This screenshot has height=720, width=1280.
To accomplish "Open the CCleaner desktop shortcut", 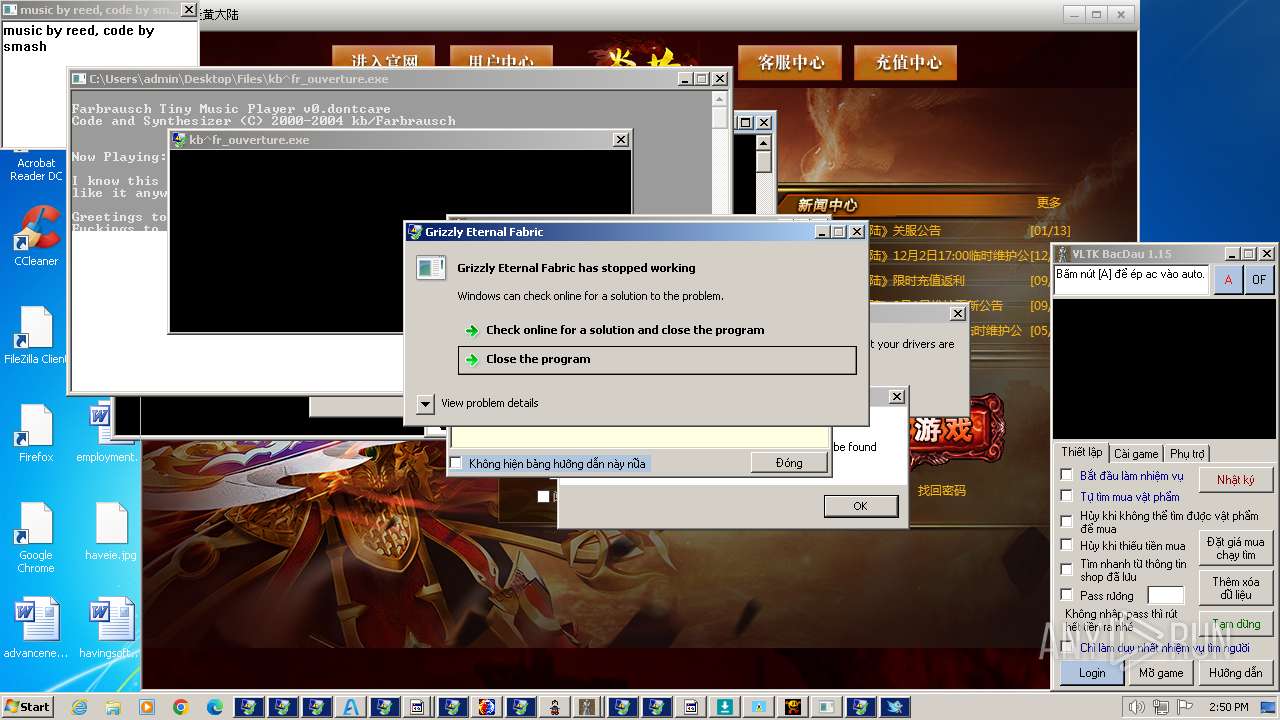I will [x=36, y=237].
